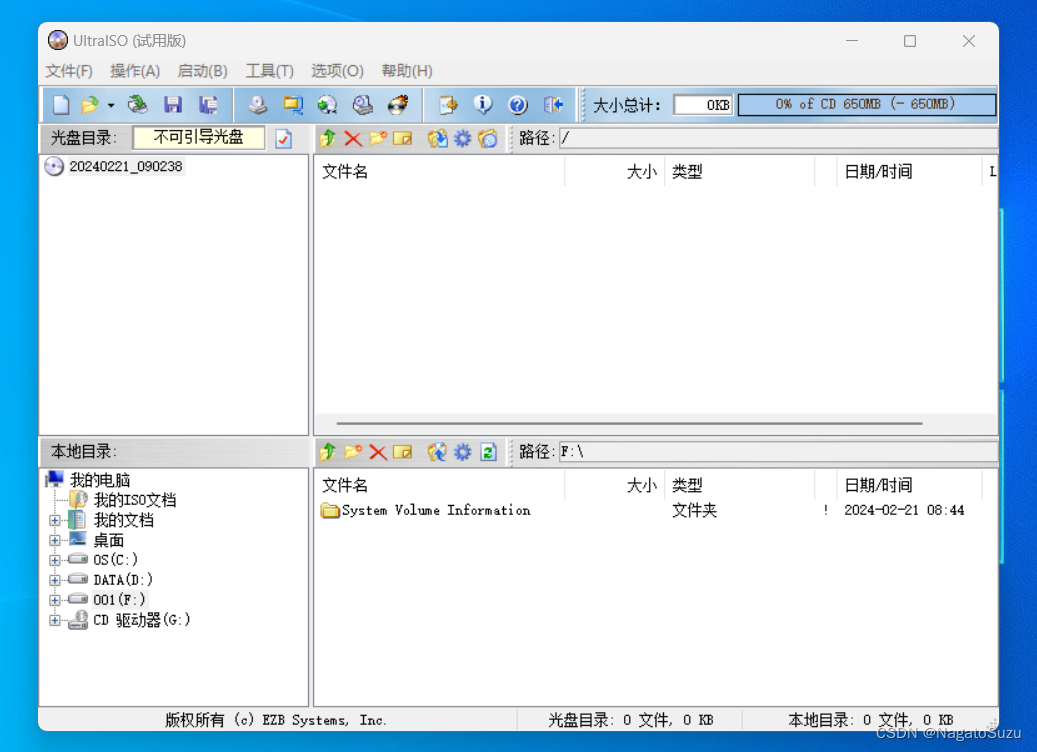Sort local pane by 大小 column header
Screen dimensions: 1037x752
point(615,485)
